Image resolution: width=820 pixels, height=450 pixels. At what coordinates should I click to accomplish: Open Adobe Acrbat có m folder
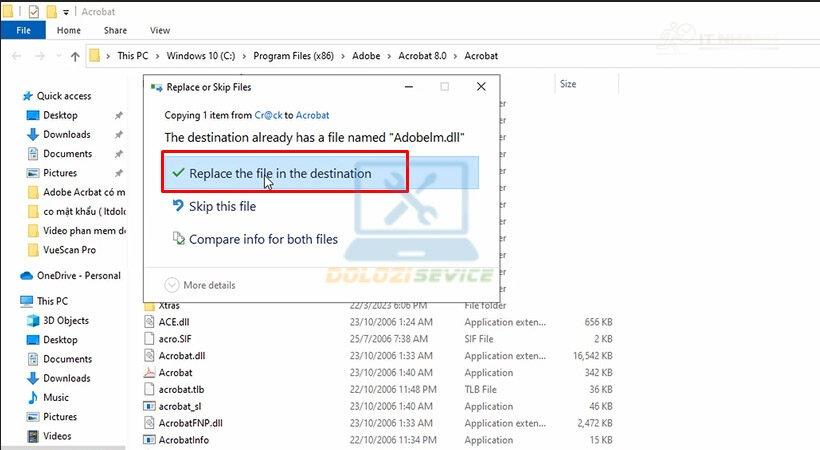coord(77,192)
